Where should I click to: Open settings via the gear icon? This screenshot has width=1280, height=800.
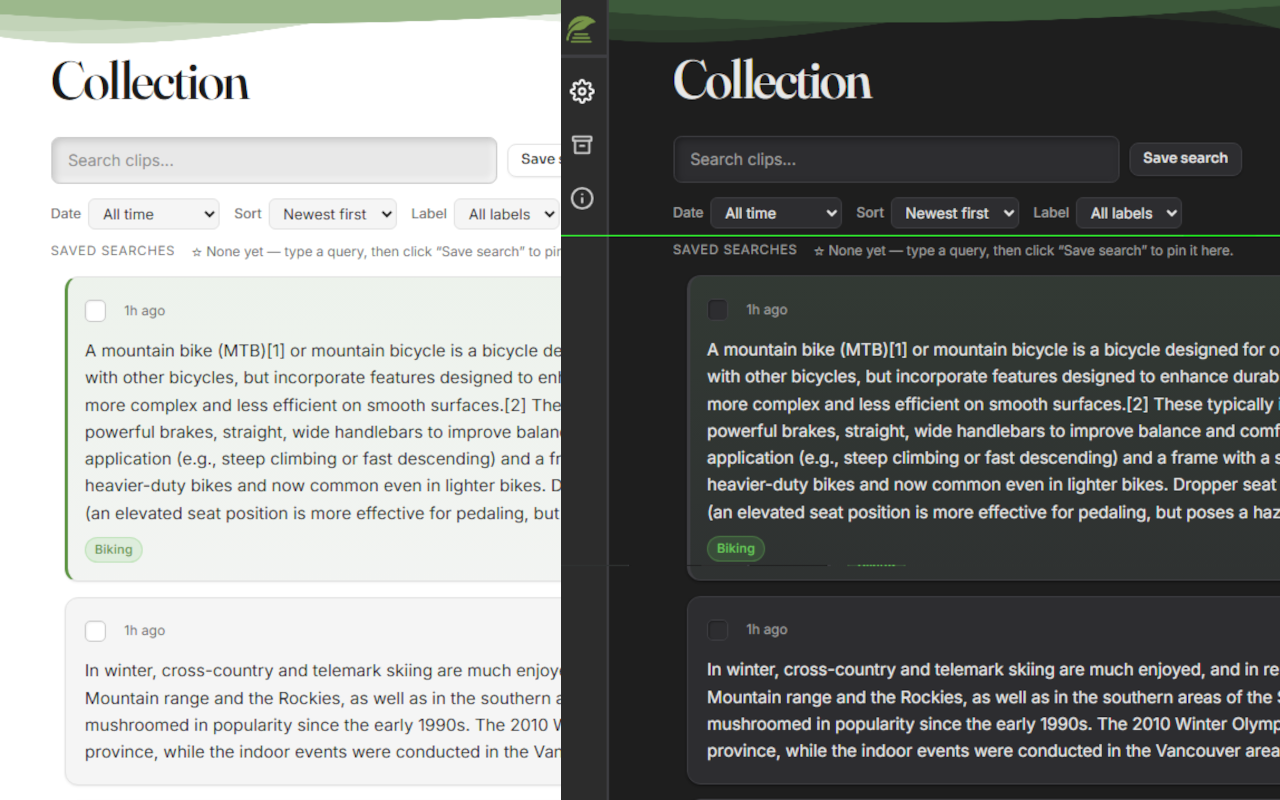582,92
